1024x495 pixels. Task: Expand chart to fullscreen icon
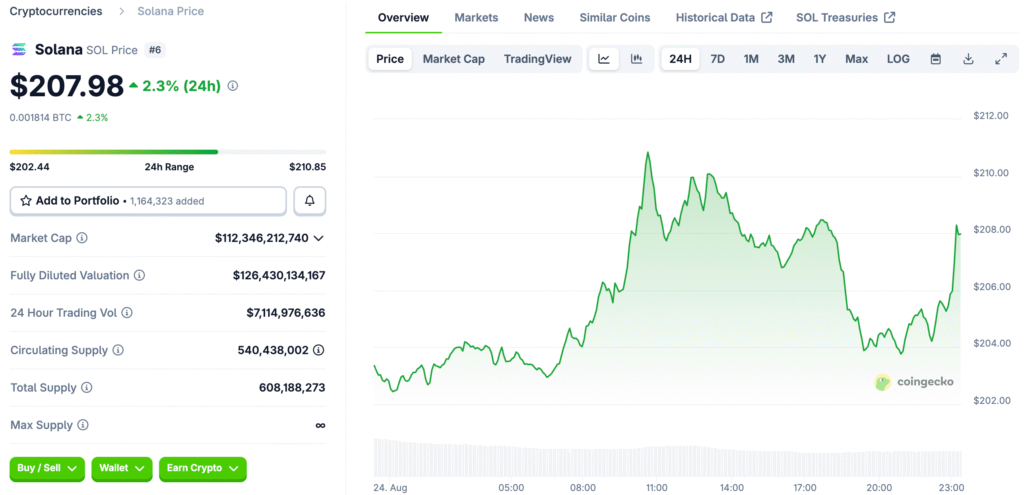tap(1000, 59)
